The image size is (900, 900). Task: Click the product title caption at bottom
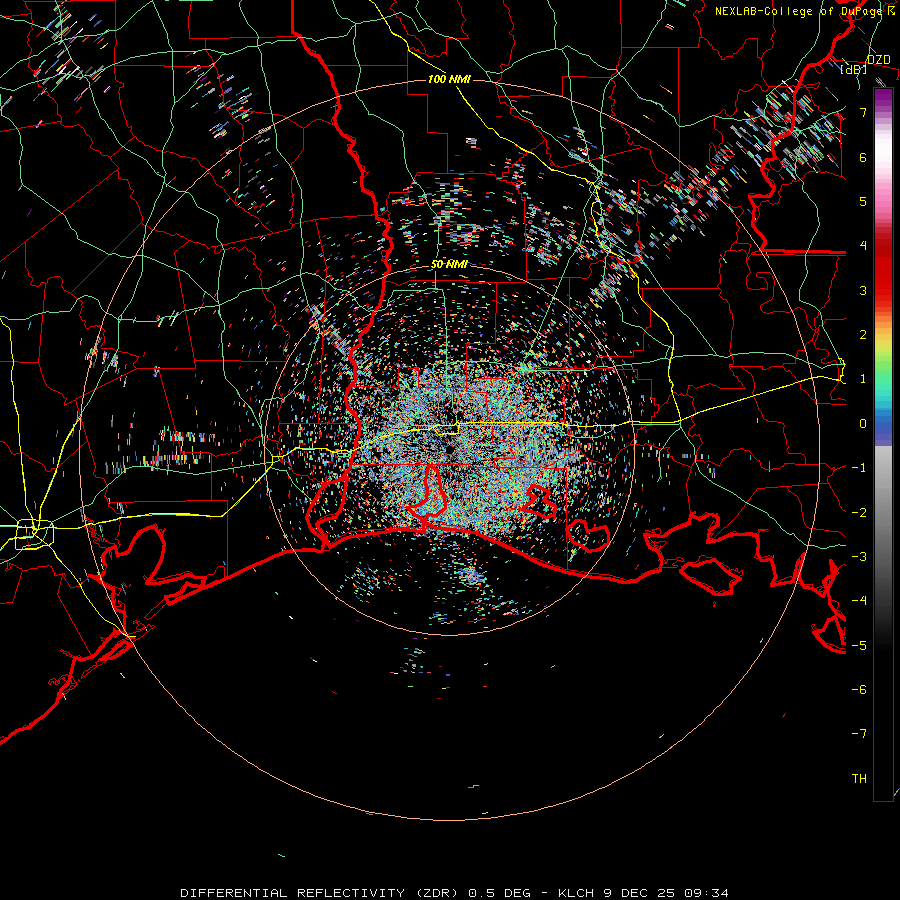[x=454, y=893]
